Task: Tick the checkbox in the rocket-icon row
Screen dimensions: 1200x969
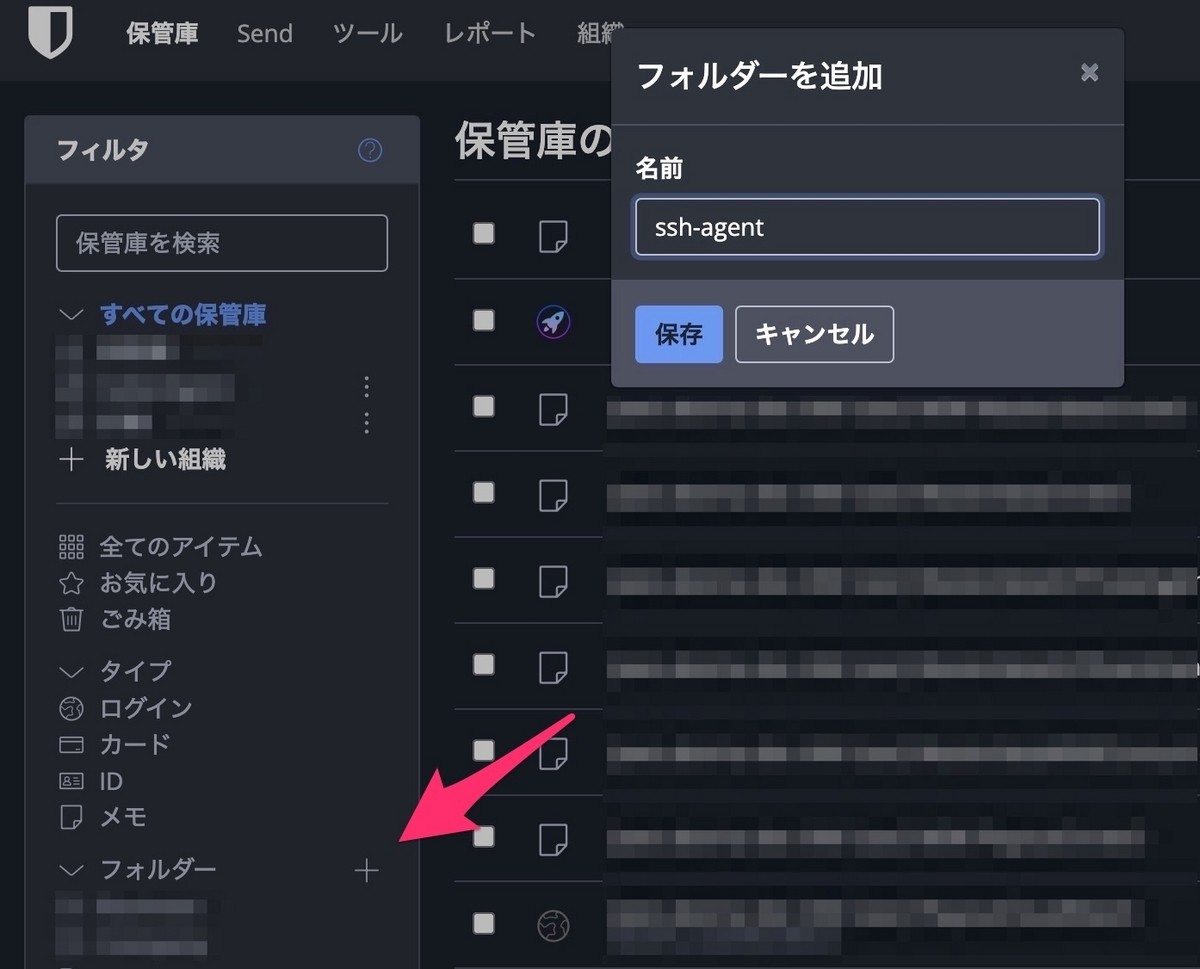Action: [x=484, y=320]
